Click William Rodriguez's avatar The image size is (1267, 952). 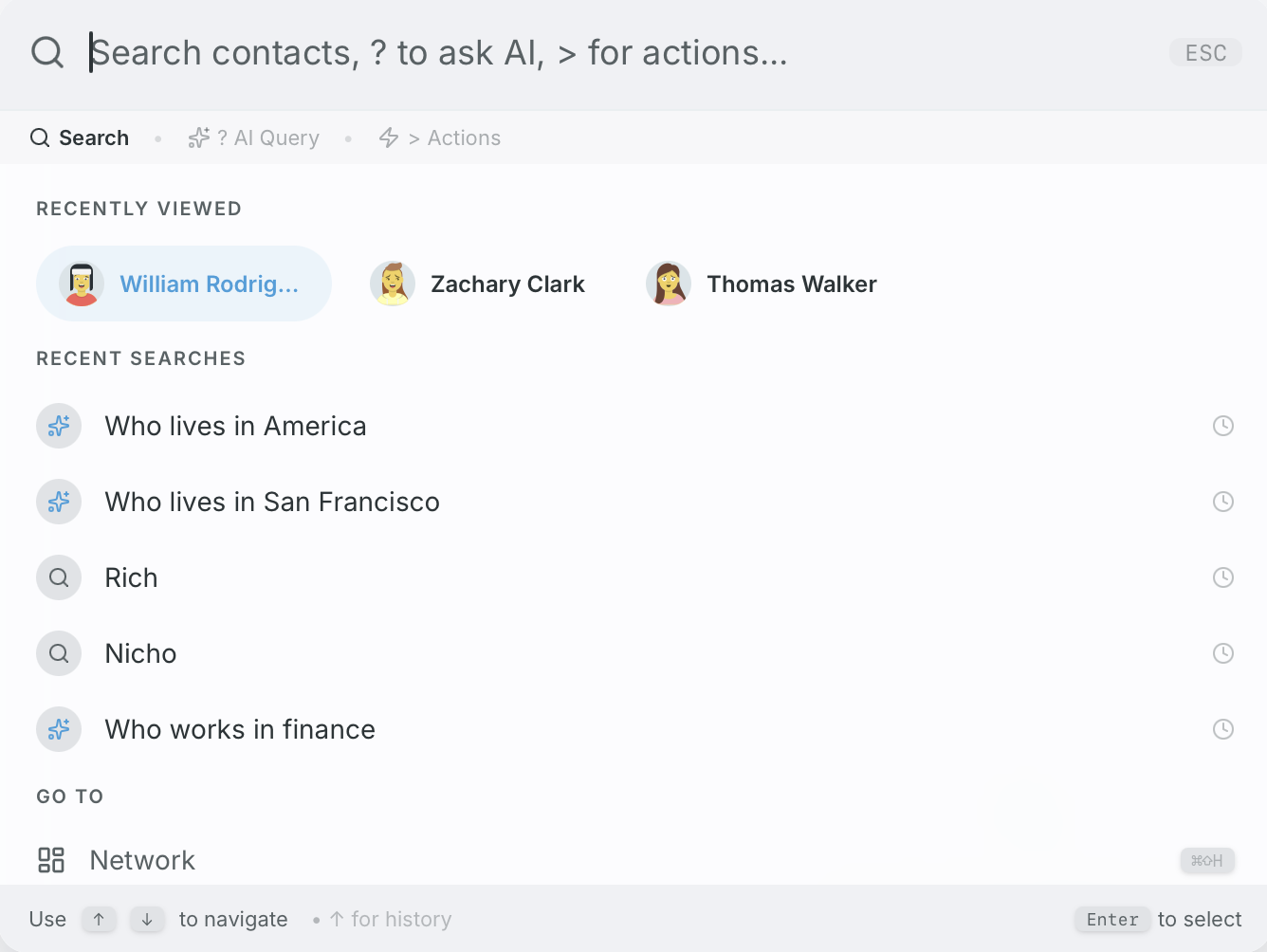point(82,284)
